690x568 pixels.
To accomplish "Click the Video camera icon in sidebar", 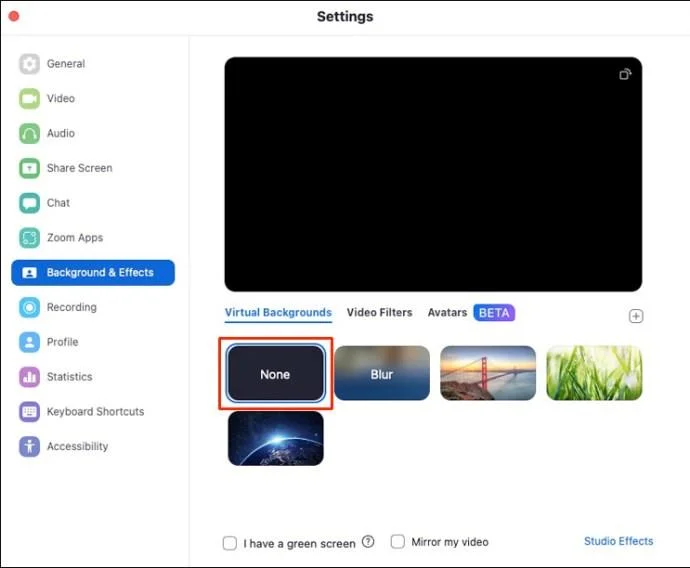I will 29,99.
